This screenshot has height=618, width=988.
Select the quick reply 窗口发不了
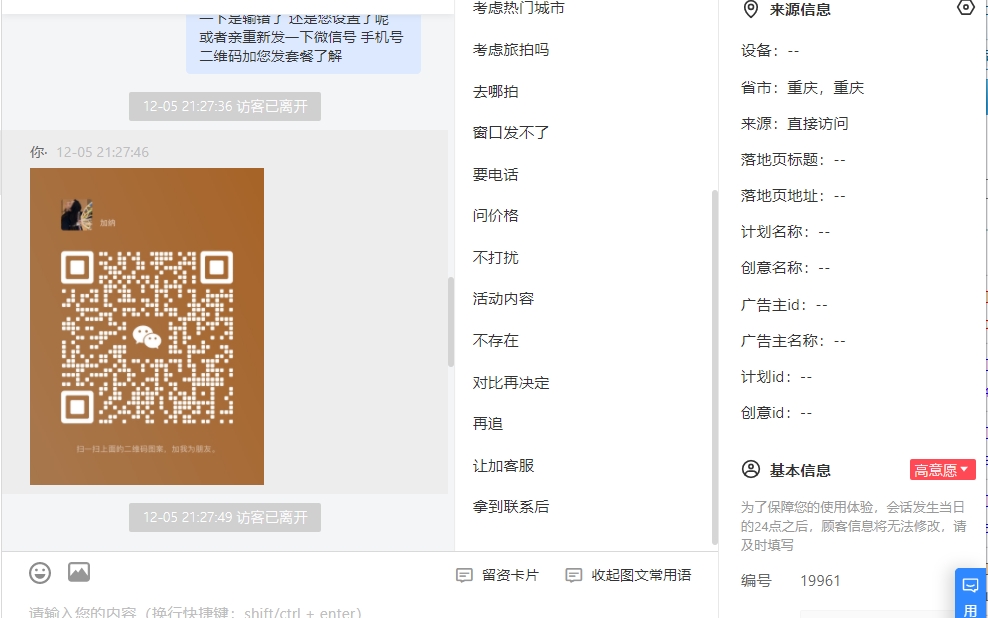[511, 133]
